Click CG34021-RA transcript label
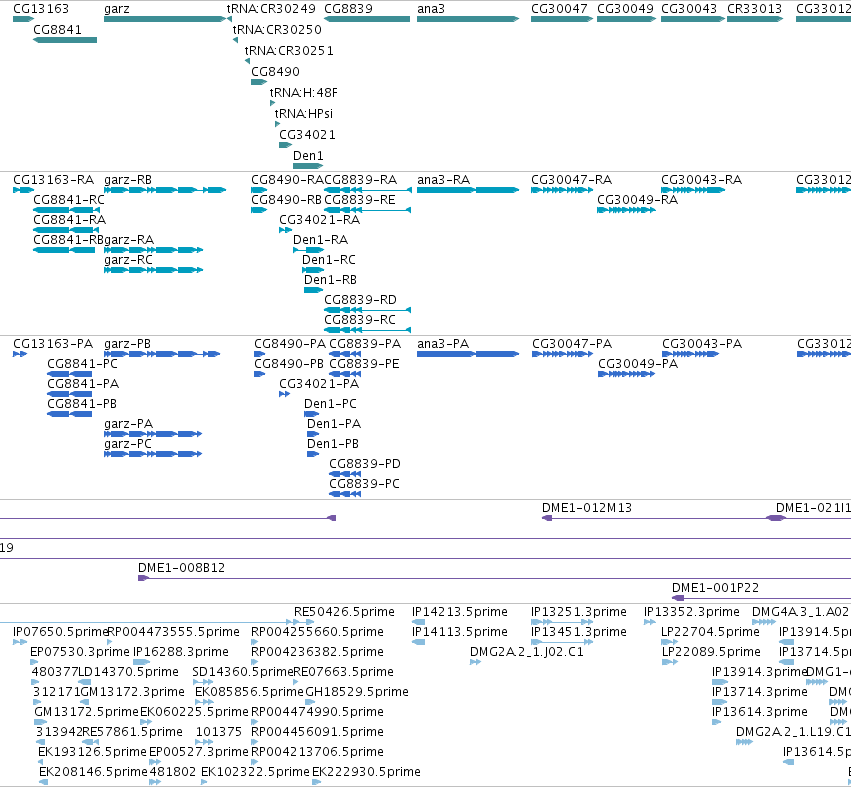 pyautogui.click(x=320, y=220)
